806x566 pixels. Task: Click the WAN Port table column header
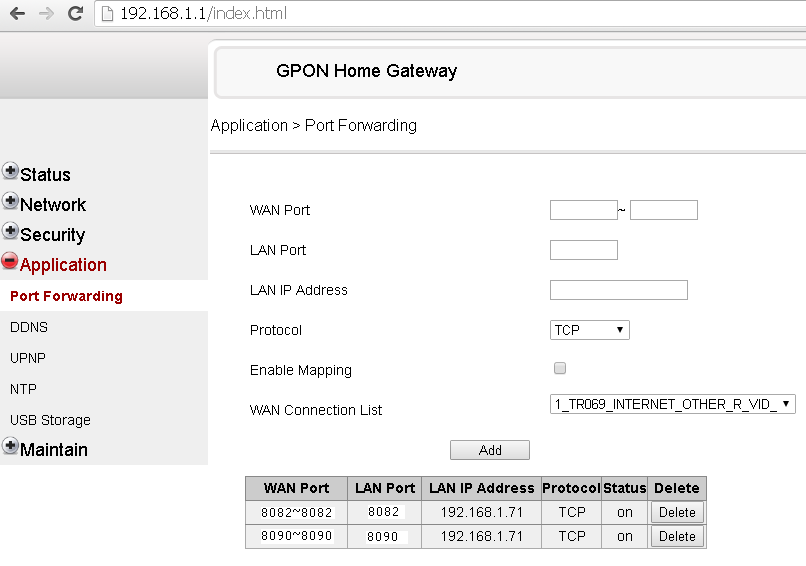297,488
